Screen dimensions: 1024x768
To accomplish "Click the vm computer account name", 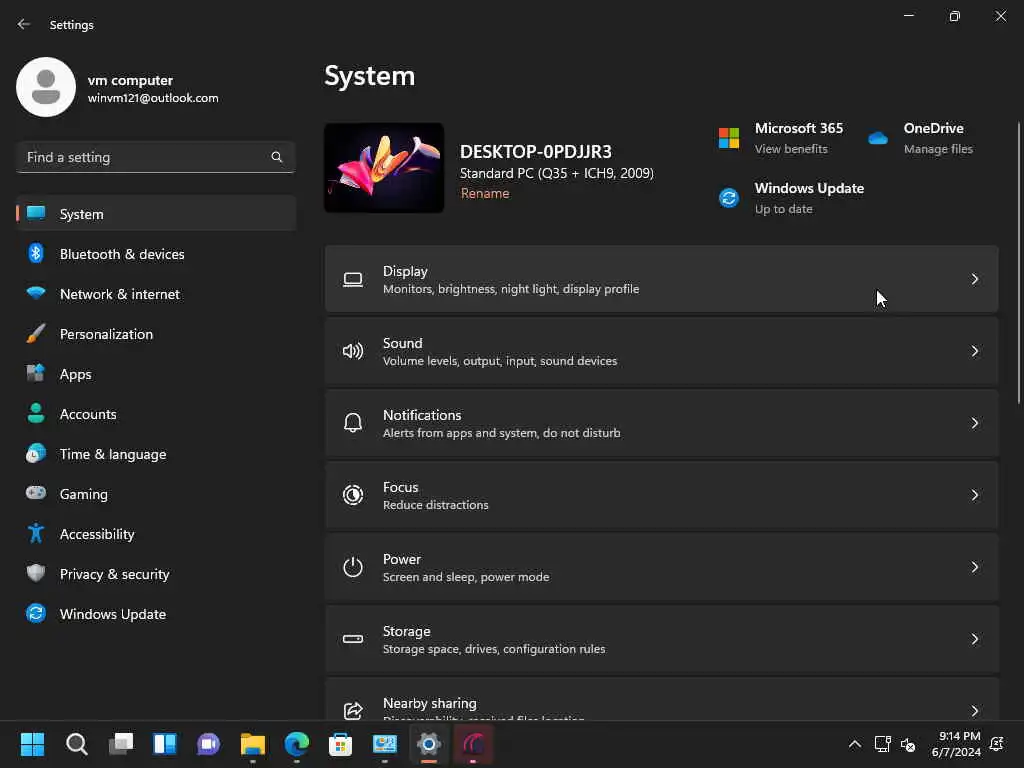I will click(x=130, y=80).
